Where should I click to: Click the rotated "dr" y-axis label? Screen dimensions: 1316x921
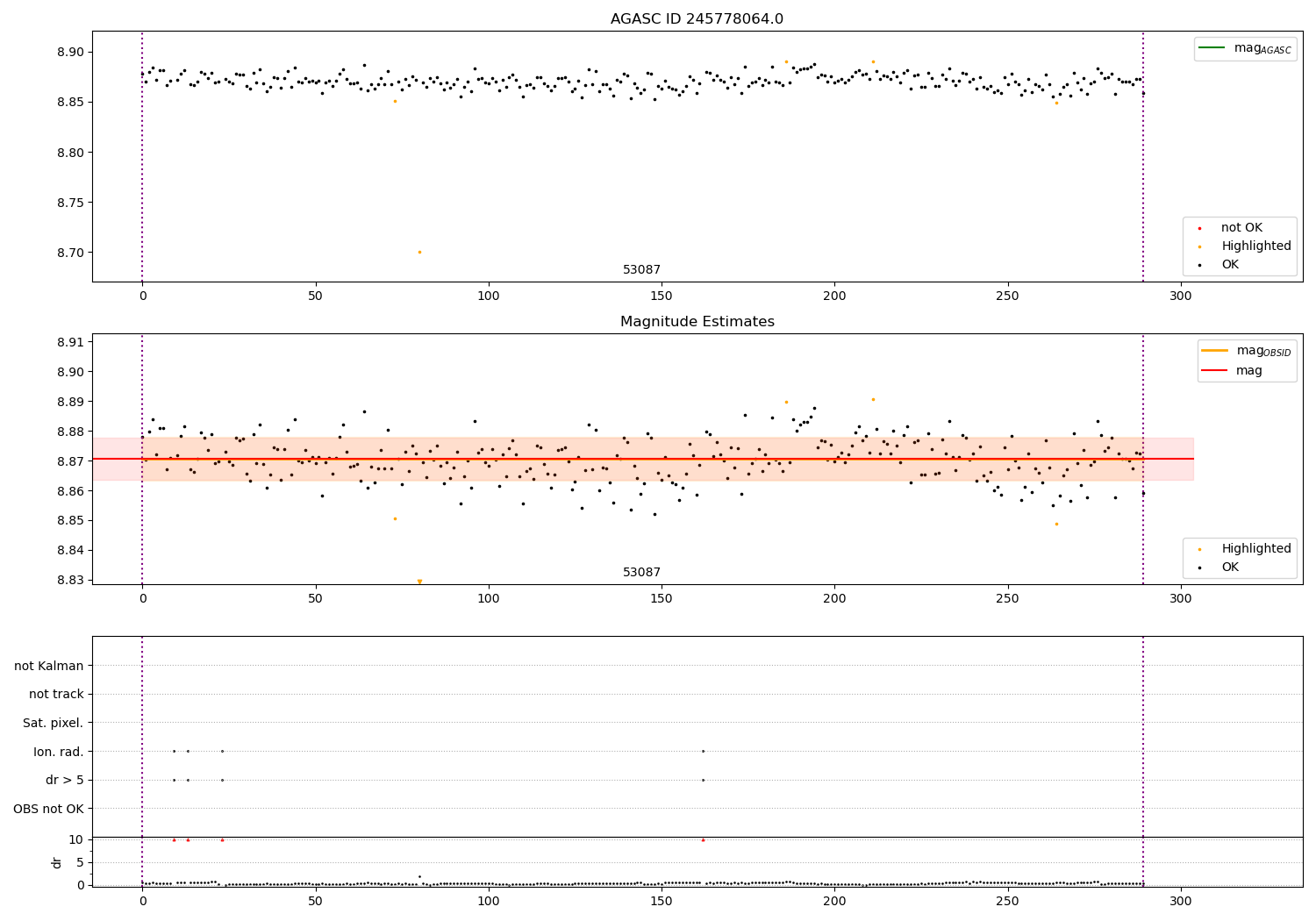tap(57, 862)
